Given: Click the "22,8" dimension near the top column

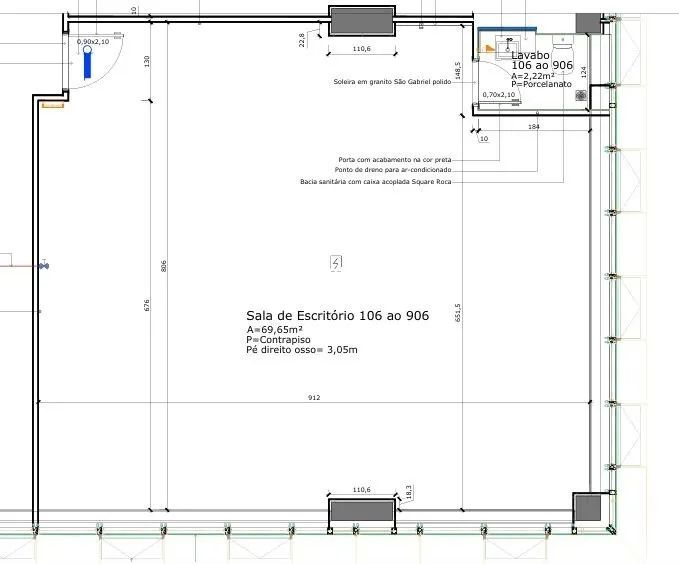Looking at the screenshot, I should point(302,40).
